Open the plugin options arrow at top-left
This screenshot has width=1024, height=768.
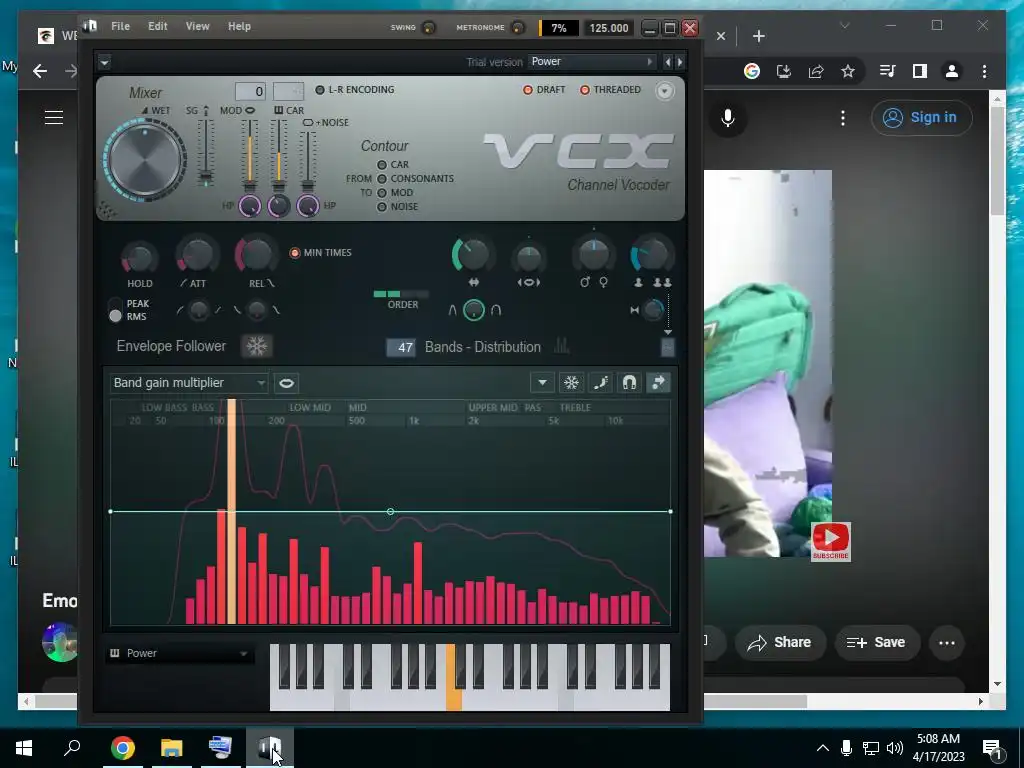pyautogui.click(x=104, y=62)
